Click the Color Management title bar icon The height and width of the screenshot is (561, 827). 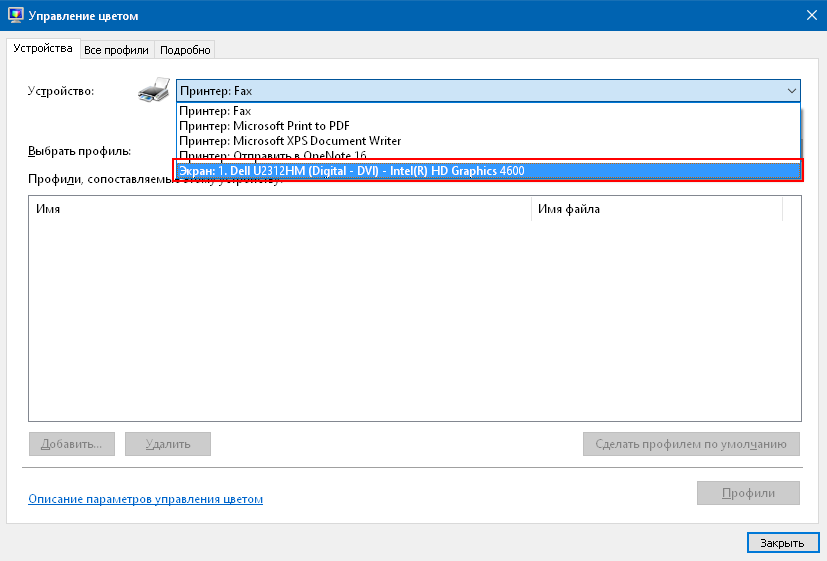tap(15, 16)
